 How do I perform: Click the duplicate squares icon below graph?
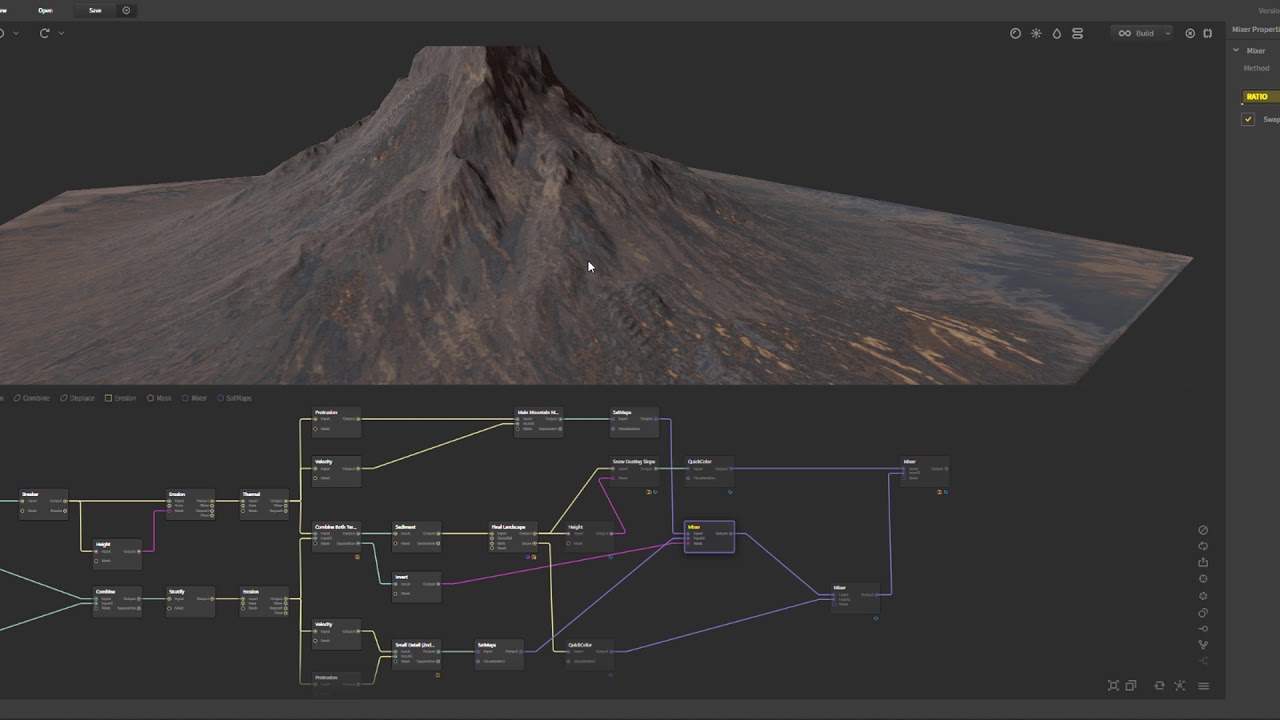click(x=1131, y=686)
